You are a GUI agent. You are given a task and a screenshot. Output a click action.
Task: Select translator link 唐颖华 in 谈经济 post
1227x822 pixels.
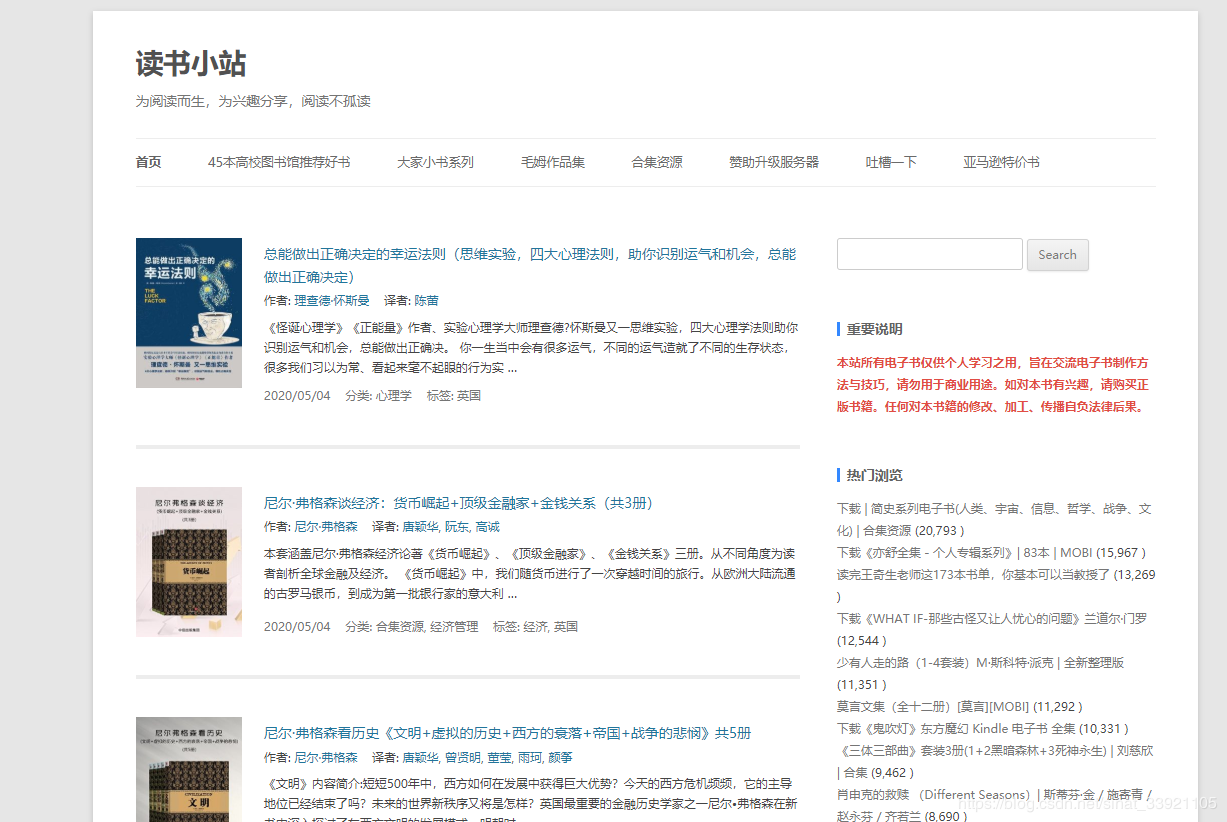tap(420, 526)
